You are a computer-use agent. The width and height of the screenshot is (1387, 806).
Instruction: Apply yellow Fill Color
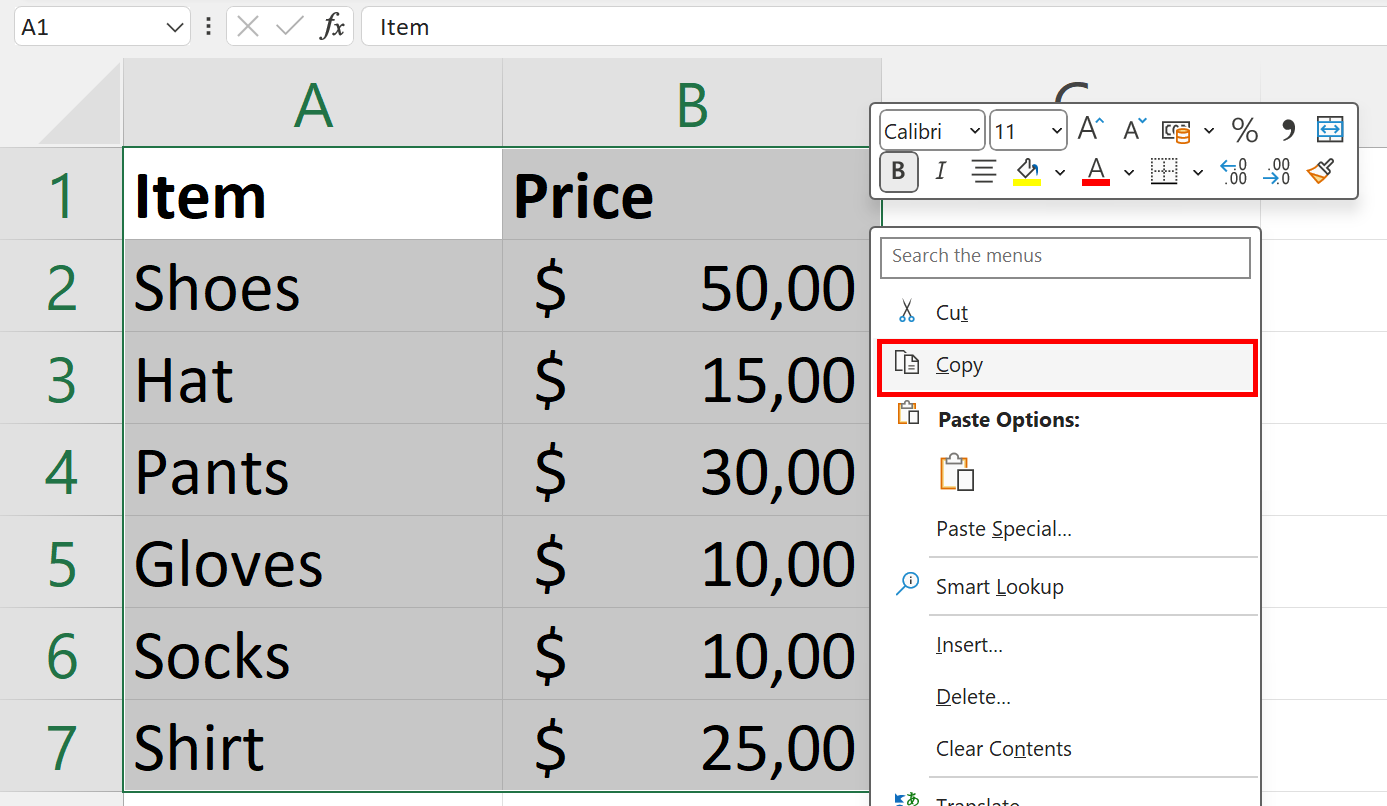(x=1028, y=172)
